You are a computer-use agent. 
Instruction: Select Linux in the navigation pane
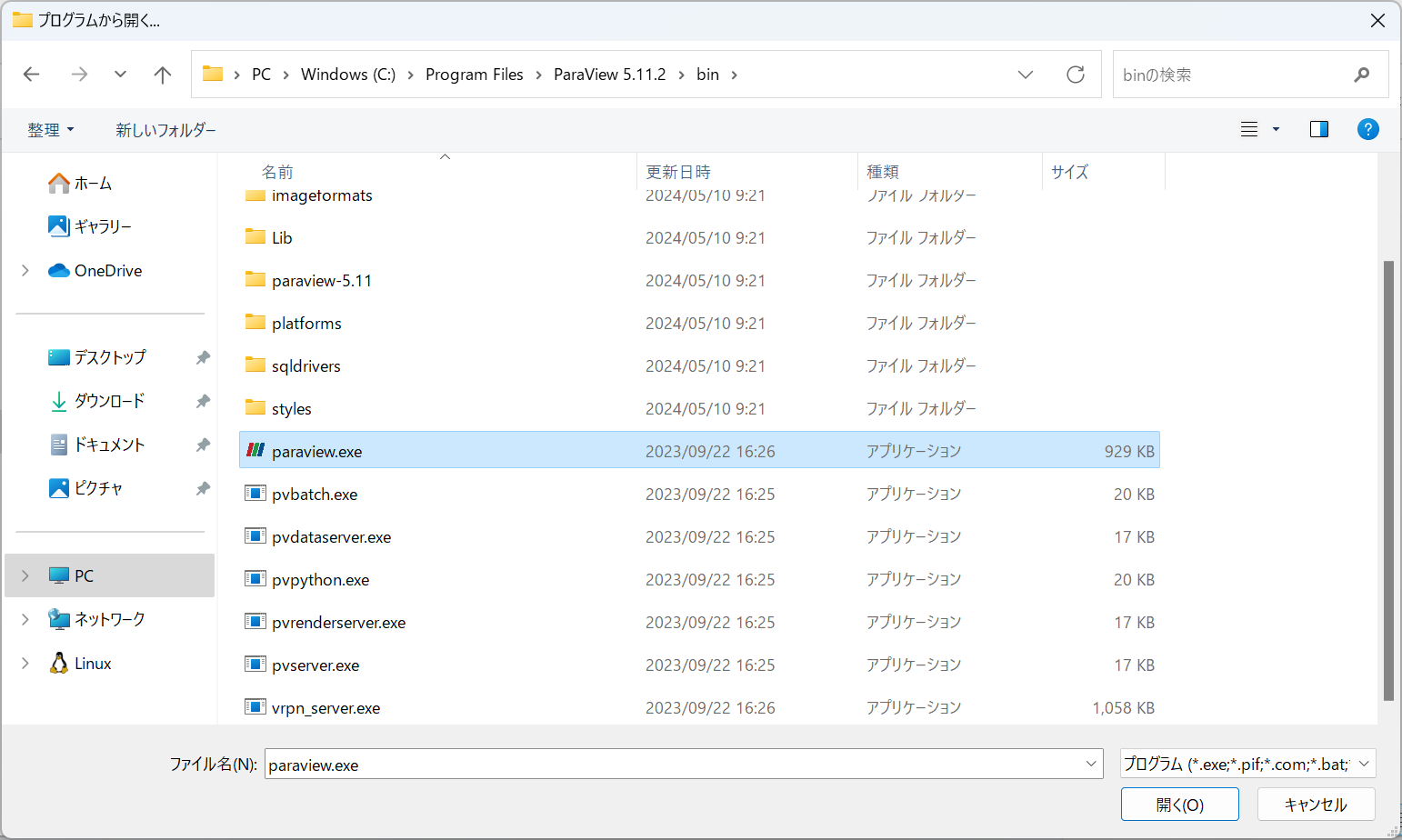click(93, 664)
